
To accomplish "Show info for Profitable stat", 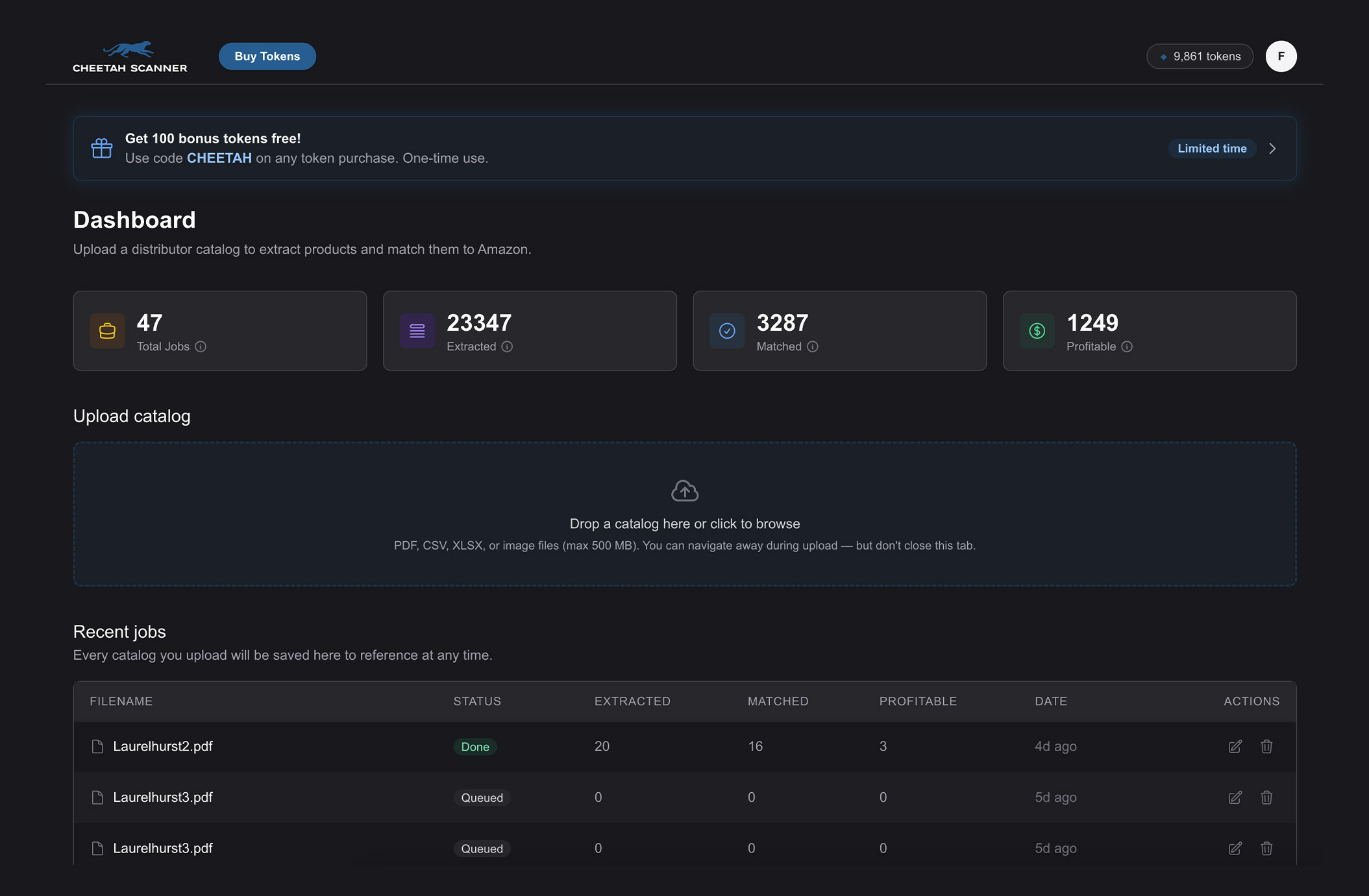I will pyautogui.click(x=1127, y=346).
